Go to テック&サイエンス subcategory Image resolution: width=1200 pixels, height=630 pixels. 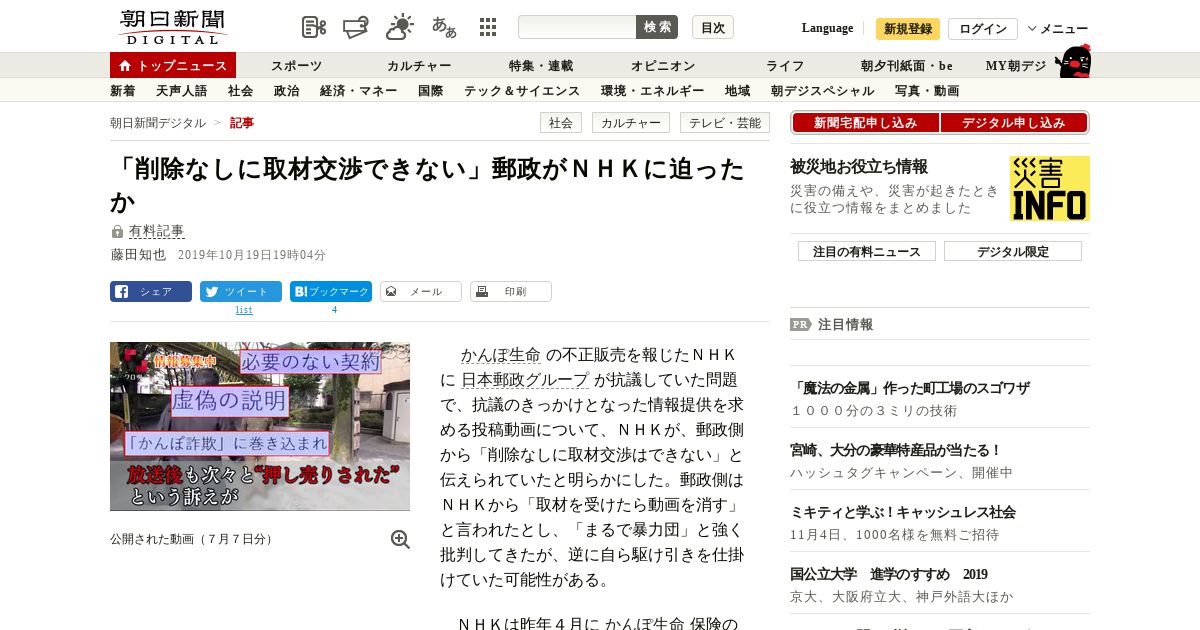(x=522, y=91)
